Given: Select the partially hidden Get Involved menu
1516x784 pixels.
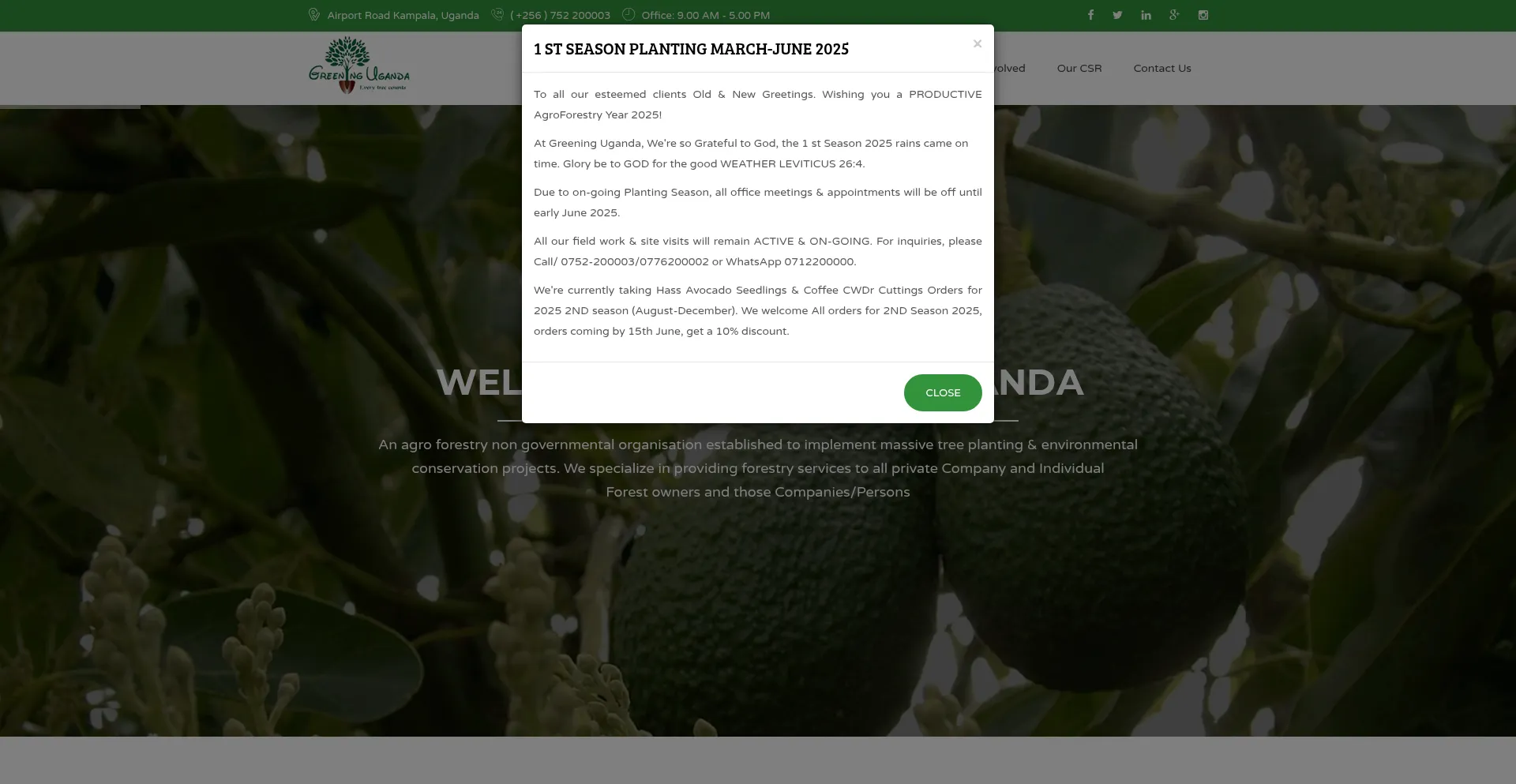Looking at the screenshot, I should [x=1010, y=68].
